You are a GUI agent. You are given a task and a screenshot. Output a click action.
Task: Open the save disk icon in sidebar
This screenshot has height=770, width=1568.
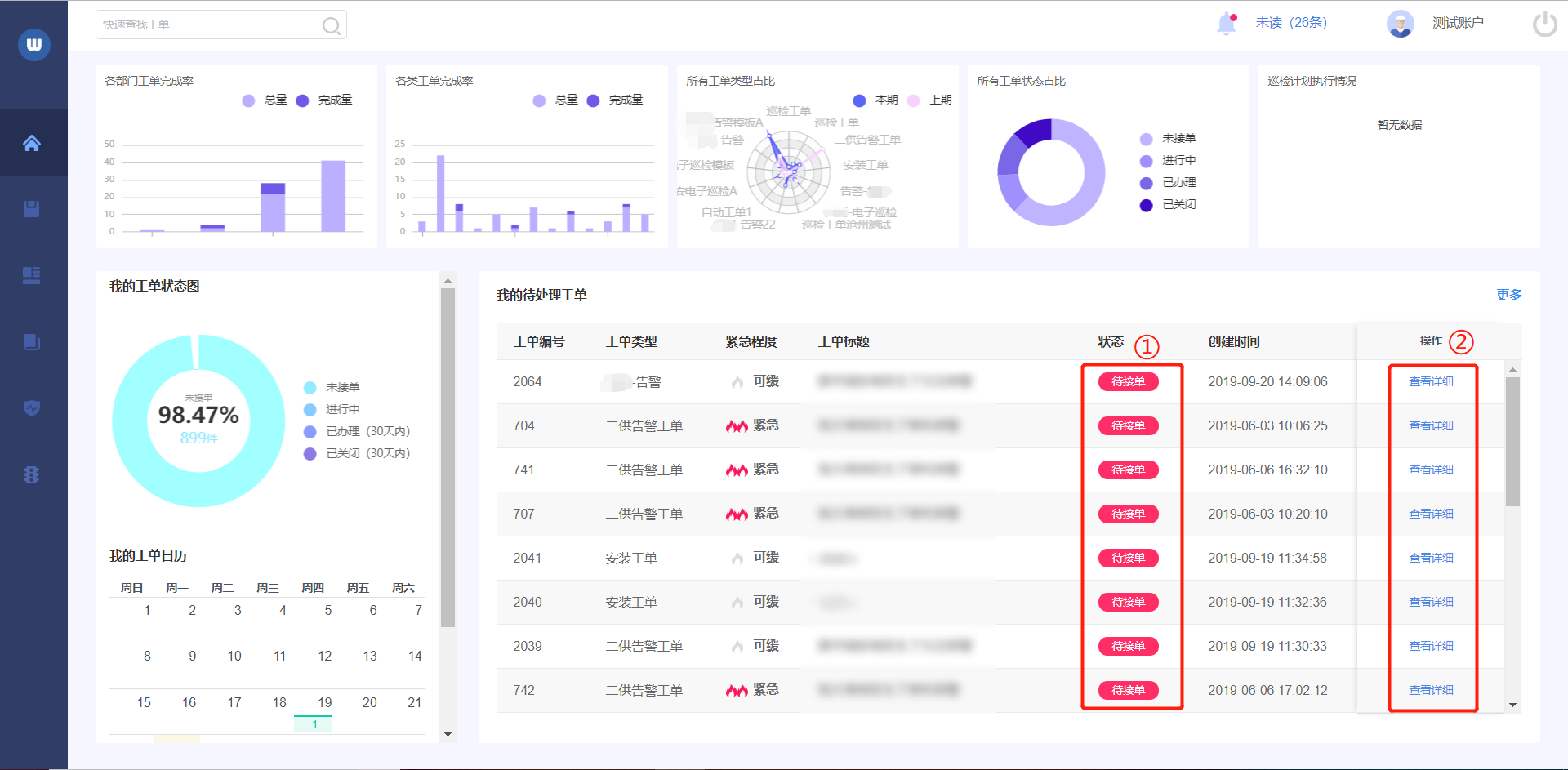pos(32,209)
